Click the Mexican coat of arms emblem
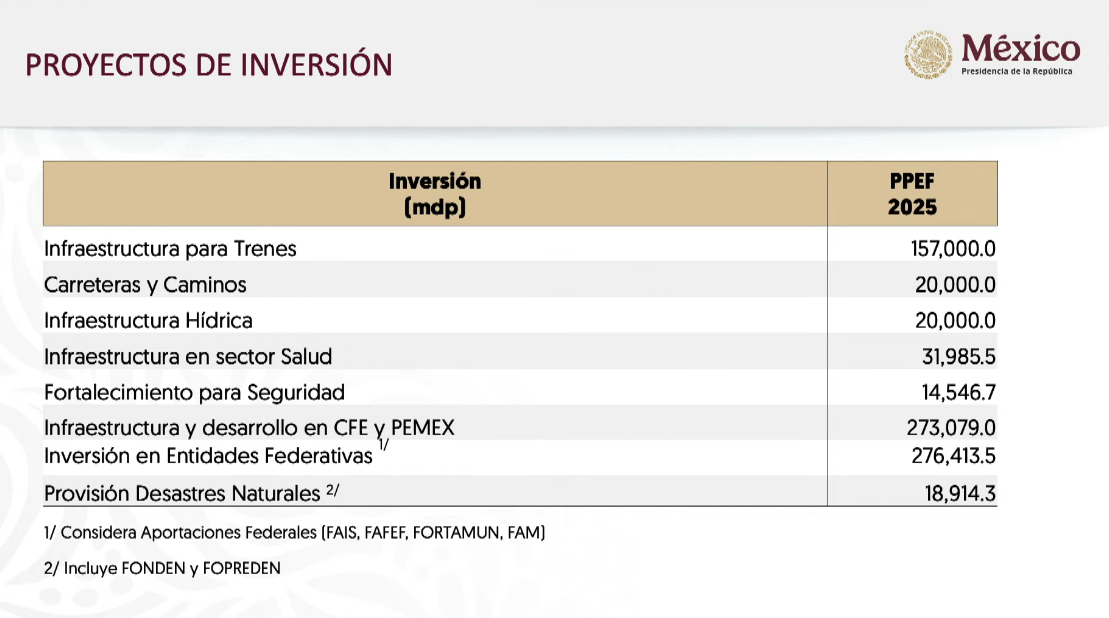This screenshot has height=618, width=1109. pyautogui.click(x=928, y=54)
